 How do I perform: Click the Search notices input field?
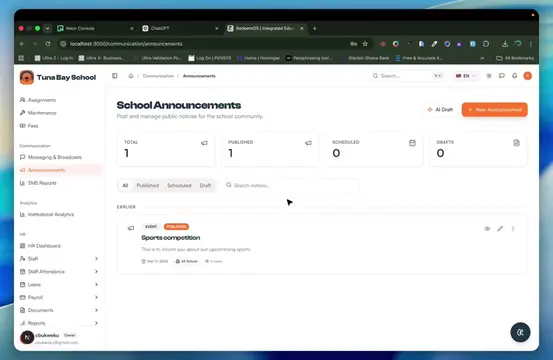[x=291, y=185]
